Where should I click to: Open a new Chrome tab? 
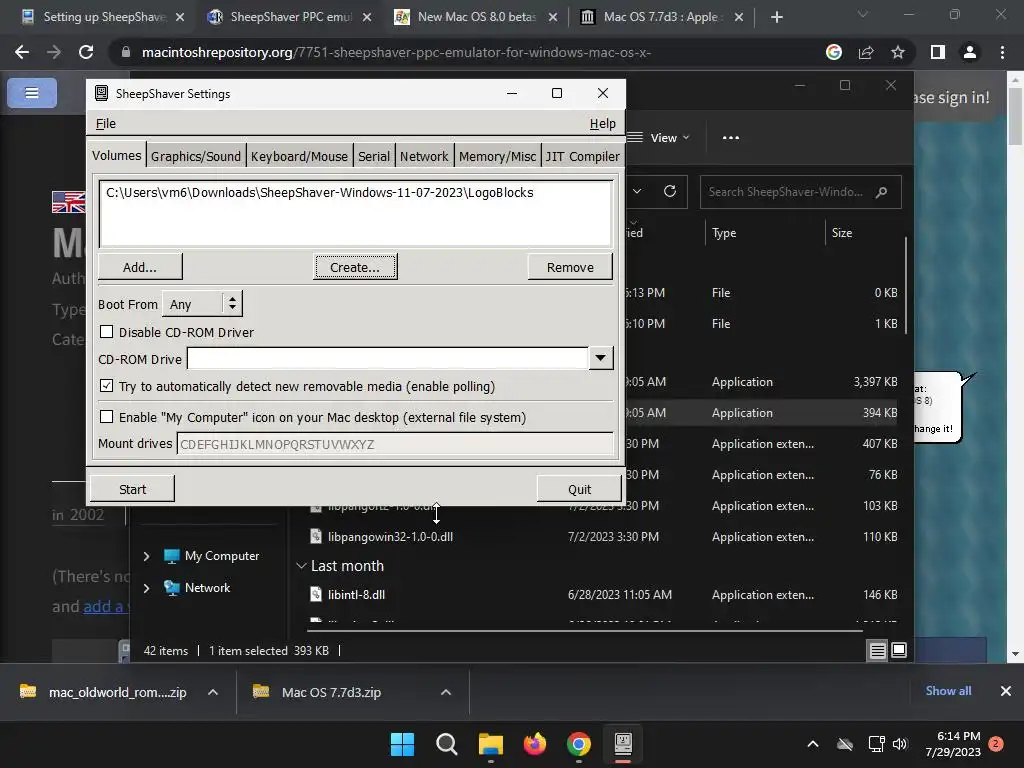tap(776, 17)
